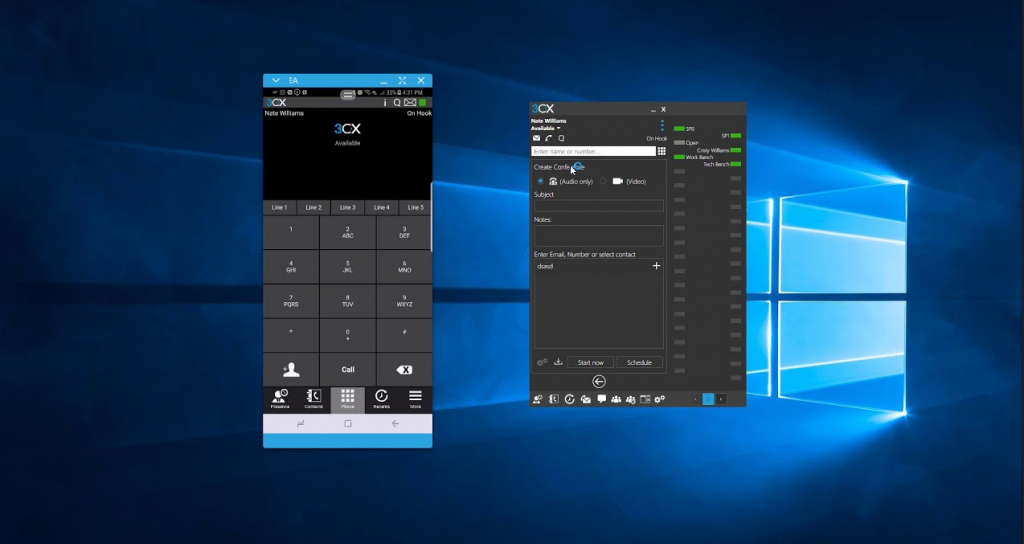This screenshot has height=544, width=1024.
Task: Tap Android back arrow in navigation bar
Action: (395, 424)
